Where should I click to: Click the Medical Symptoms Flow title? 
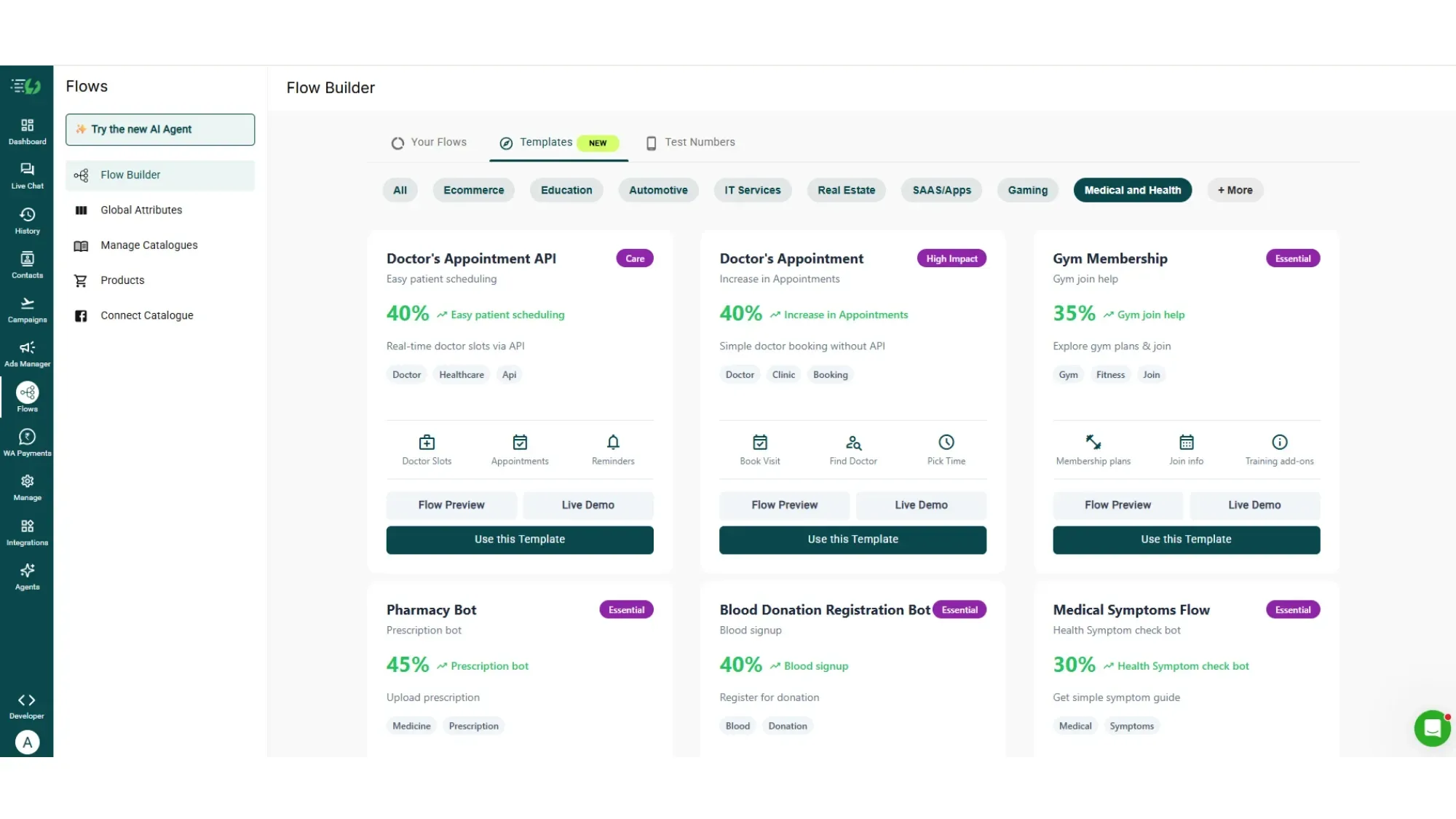(x=1131, y=610)
